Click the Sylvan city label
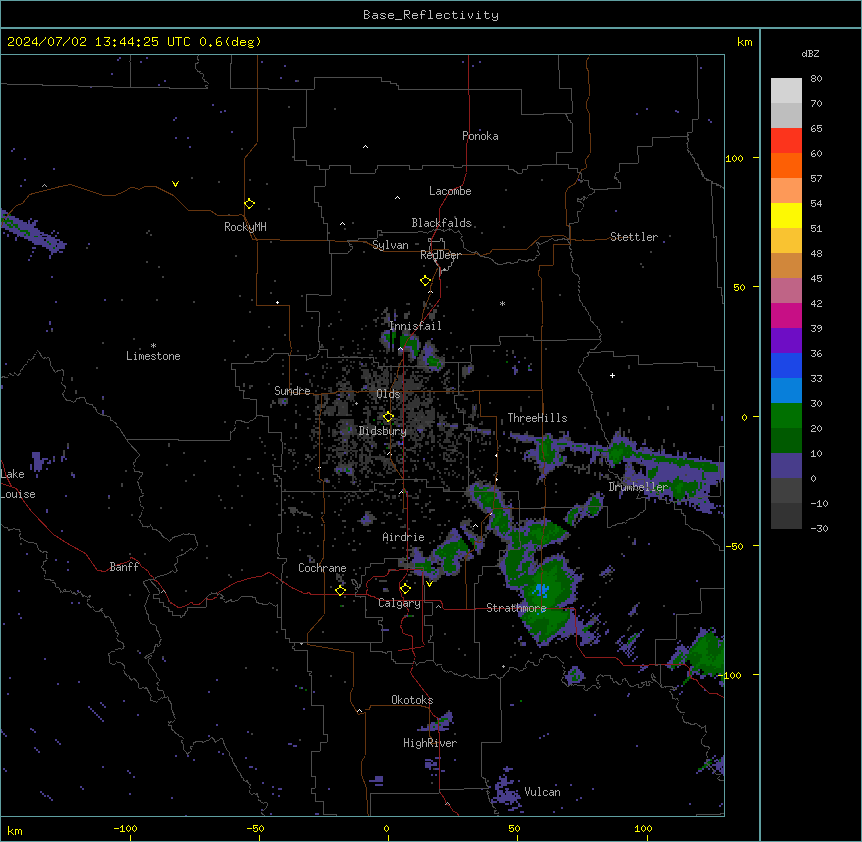Viewport: 862px width, 842px height. pyautogui.click(x=390, y=245)
